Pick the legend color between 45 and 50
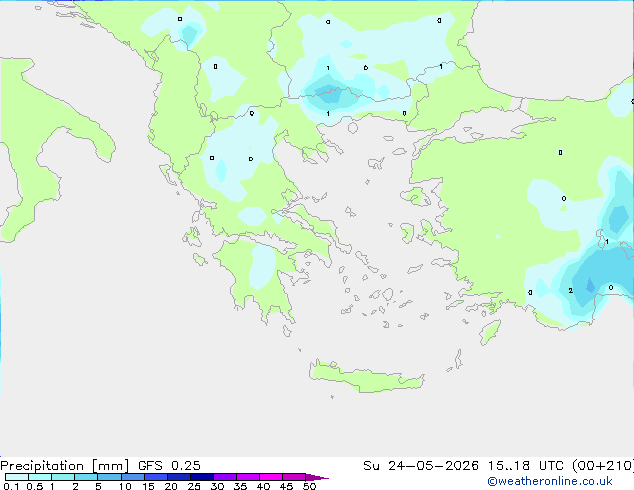This screenshot has width=634, height=490. pos(294,477)
